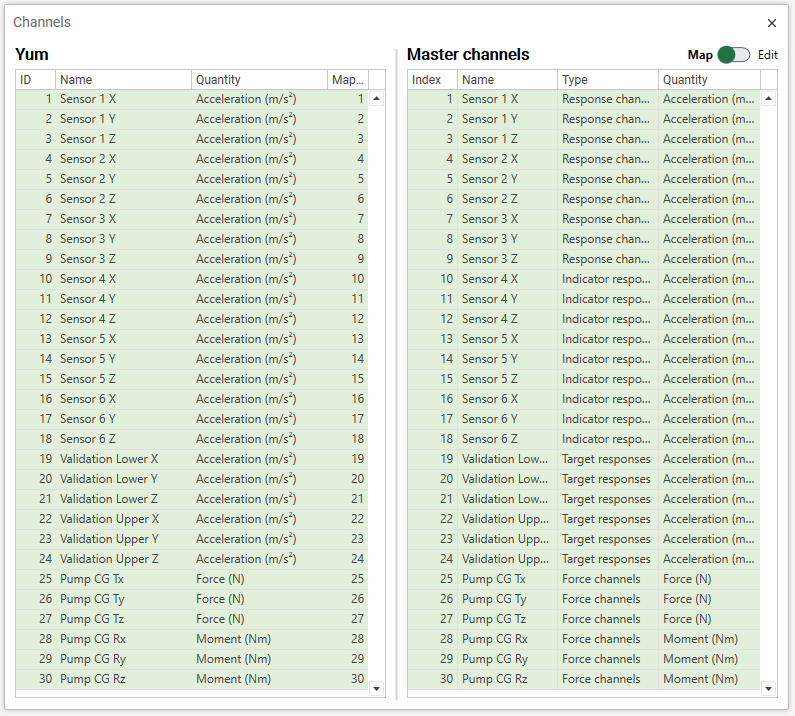Close the Channels dialog
The image size is (795, 716).
coord(771,23)
